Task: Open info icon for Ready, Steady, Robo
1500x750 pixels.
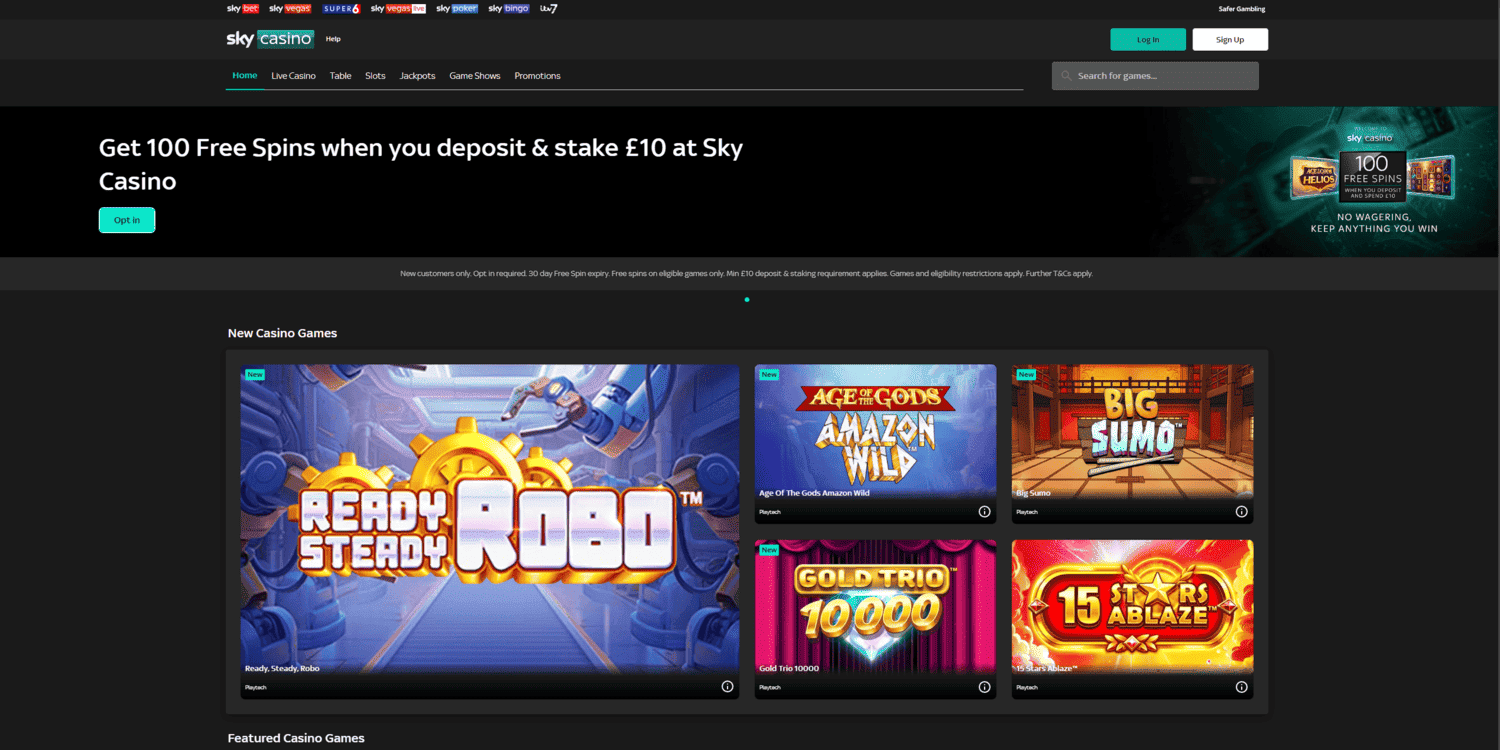Action: point(727,687)
